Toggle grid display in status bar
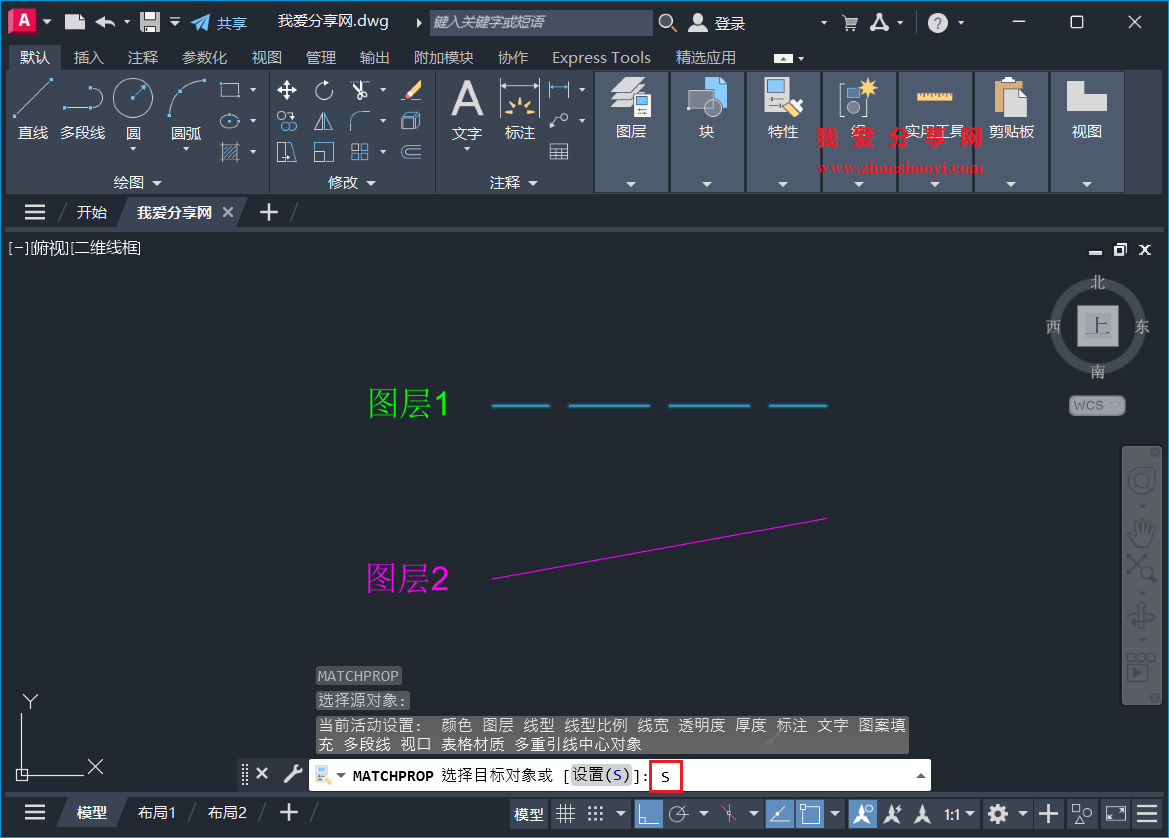The image size is (1169, 838). coord(564,814)
